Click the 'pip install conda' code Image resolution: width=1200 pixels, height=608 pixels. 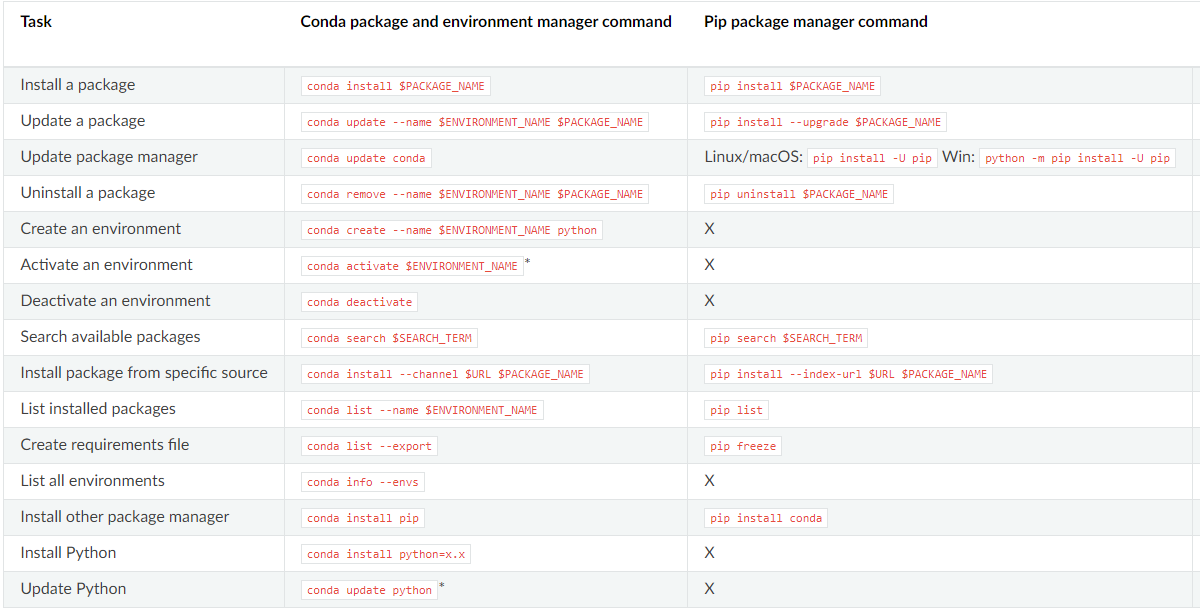[x=766, y=518]
